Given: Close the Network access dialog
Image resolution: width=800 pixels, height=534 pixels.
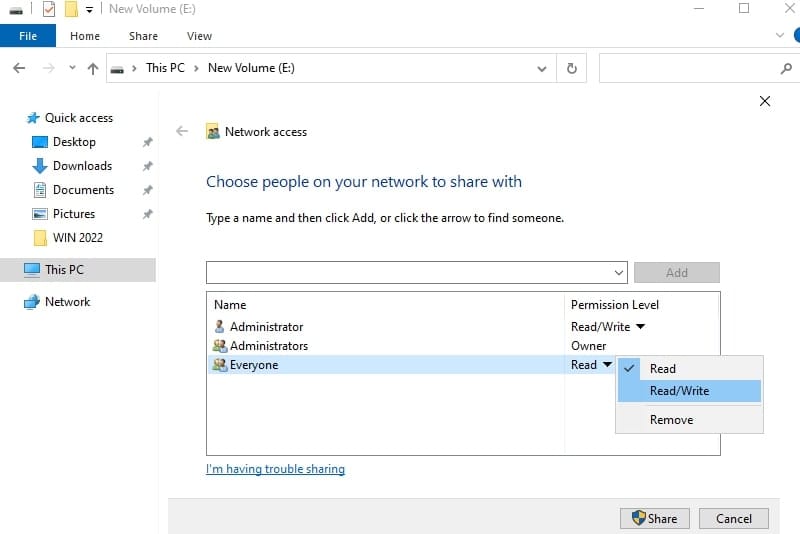Looking at the screenshot, I should click(764, 101).
